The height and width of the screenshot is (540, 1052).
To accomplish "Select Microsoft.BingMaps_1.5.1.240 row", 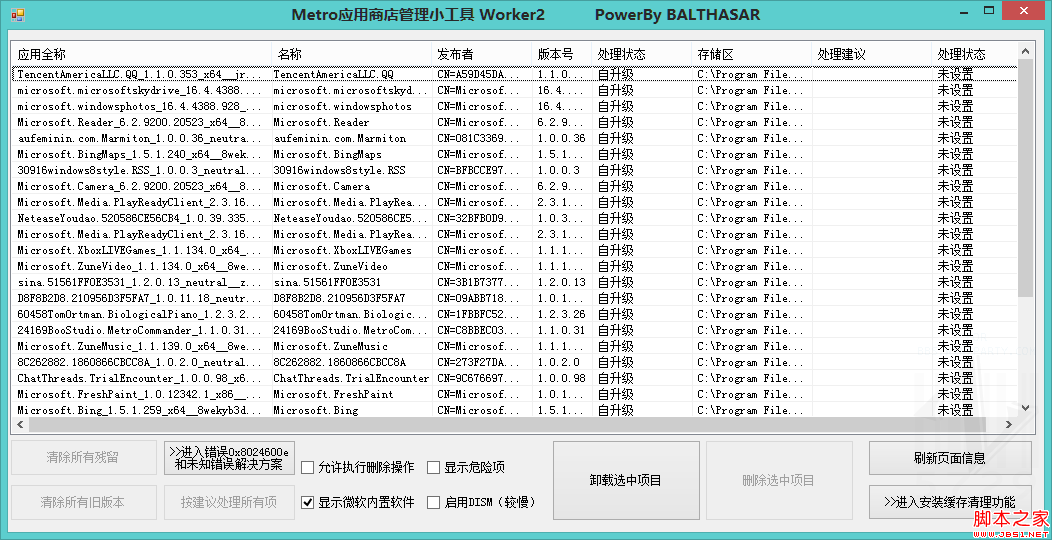I will (x=514, y=154).
